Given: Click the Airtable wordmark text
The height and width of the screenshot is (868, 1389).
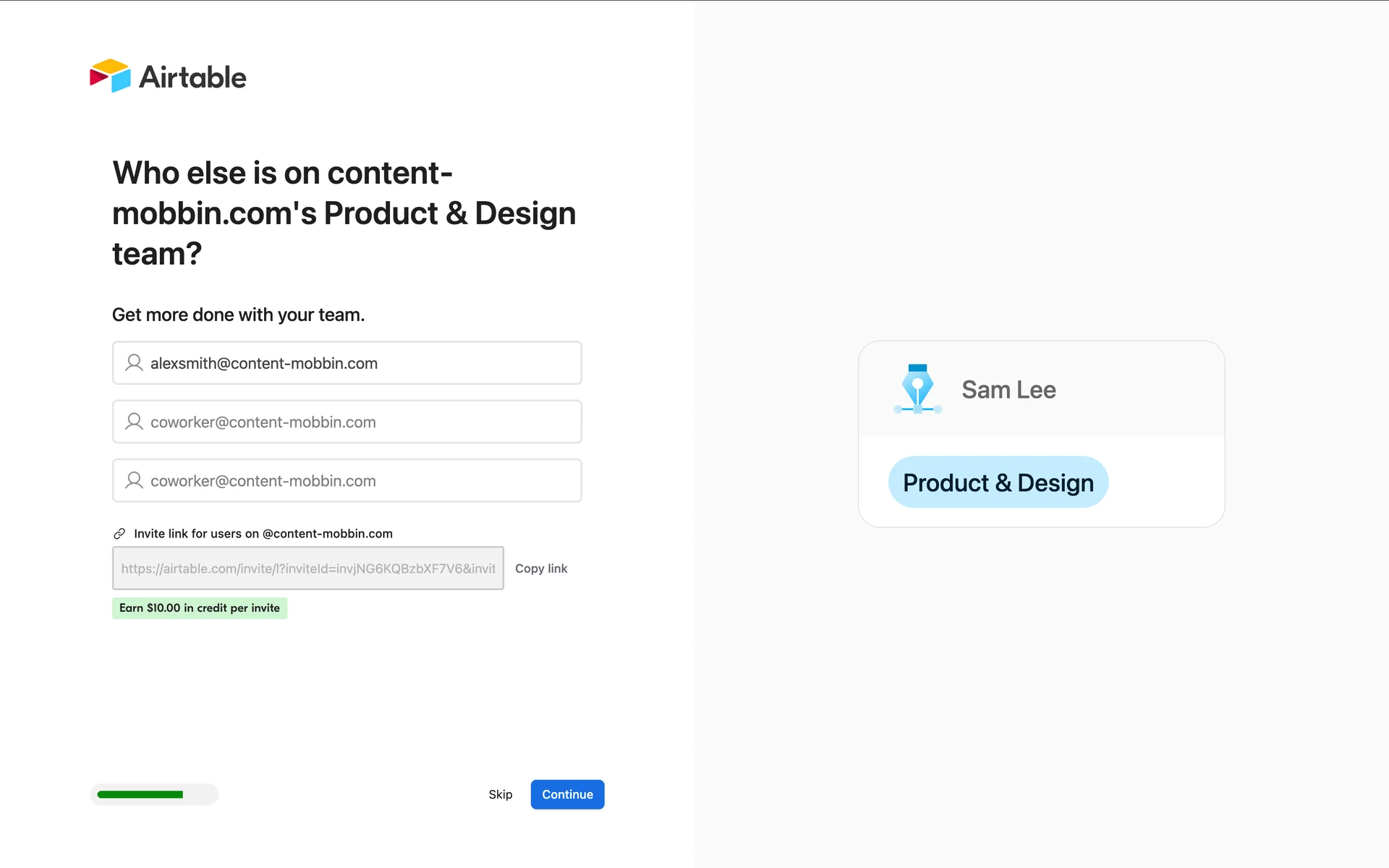Looking at the screenshot, I should coord(192,77).
